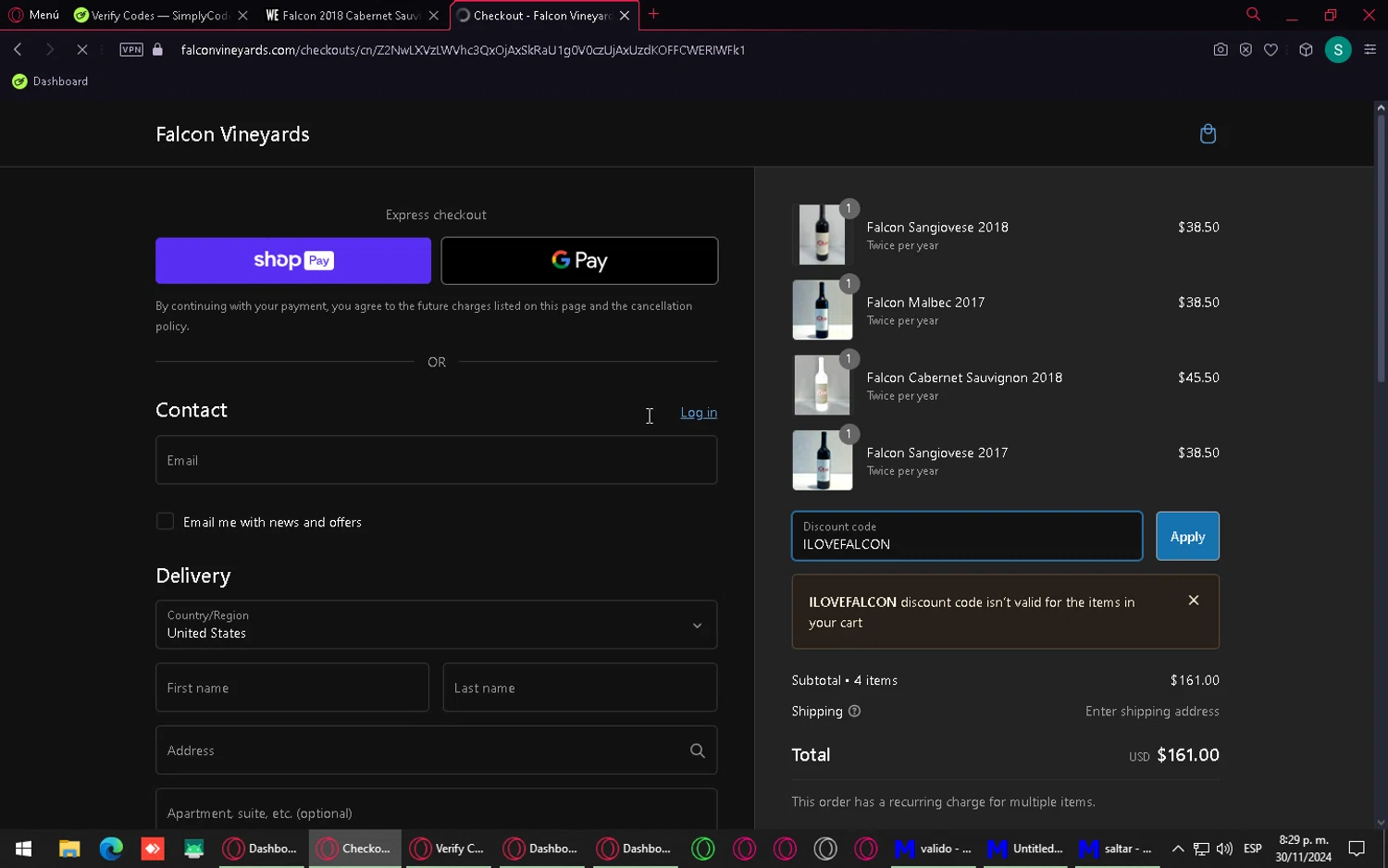Open Microsoft Edge from the taskbar

click(x=111, y=849)
